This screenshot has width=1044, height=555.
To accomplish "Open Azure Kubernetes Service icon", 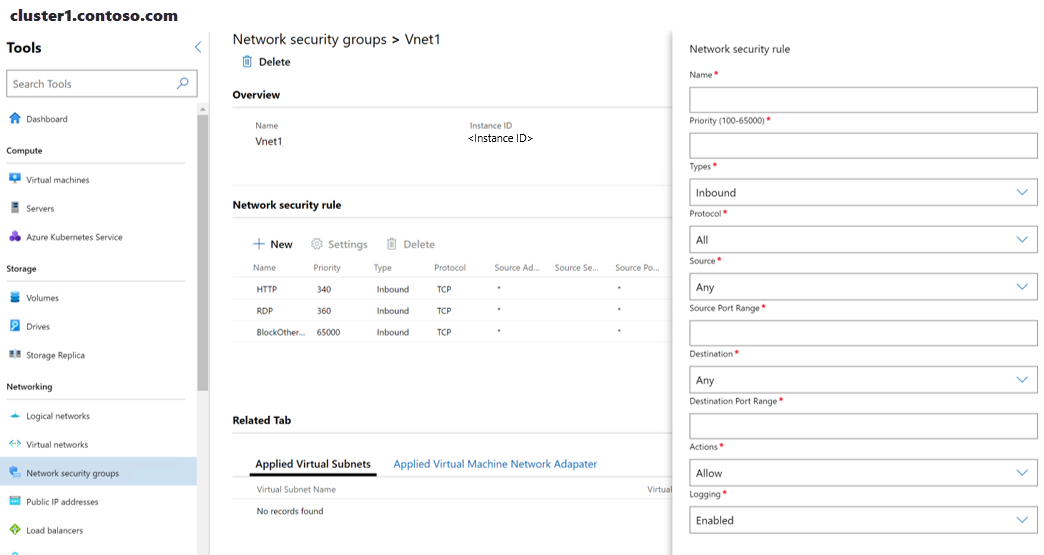I will [15, 237].
